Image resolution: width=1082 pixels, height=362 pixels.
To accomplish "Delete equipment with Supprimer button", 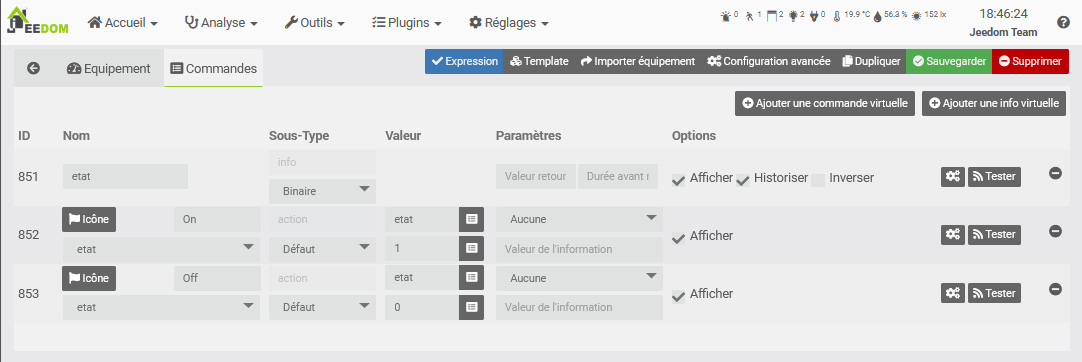I will click(1030, 61).
